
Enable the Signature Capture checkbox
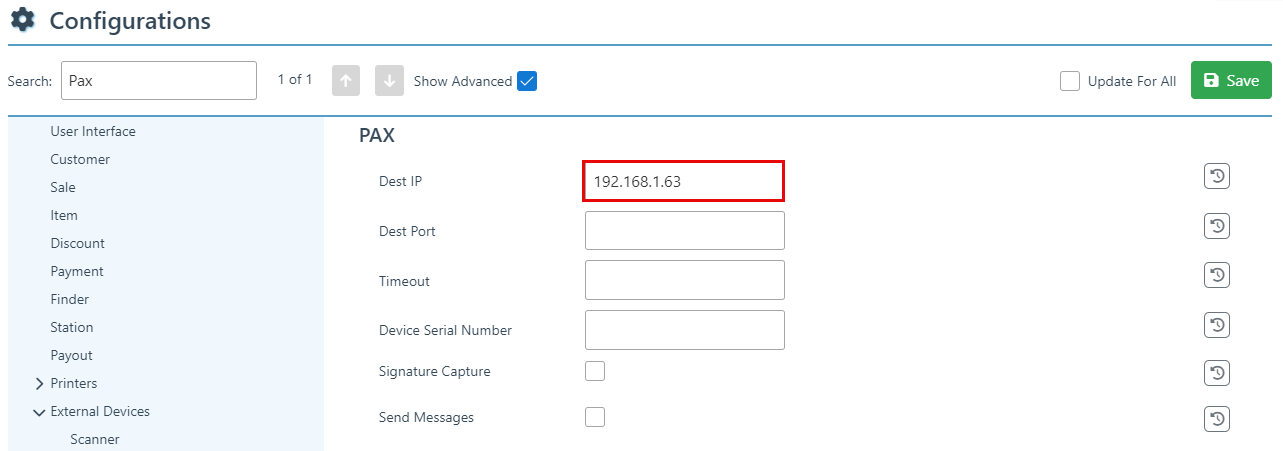595,371
